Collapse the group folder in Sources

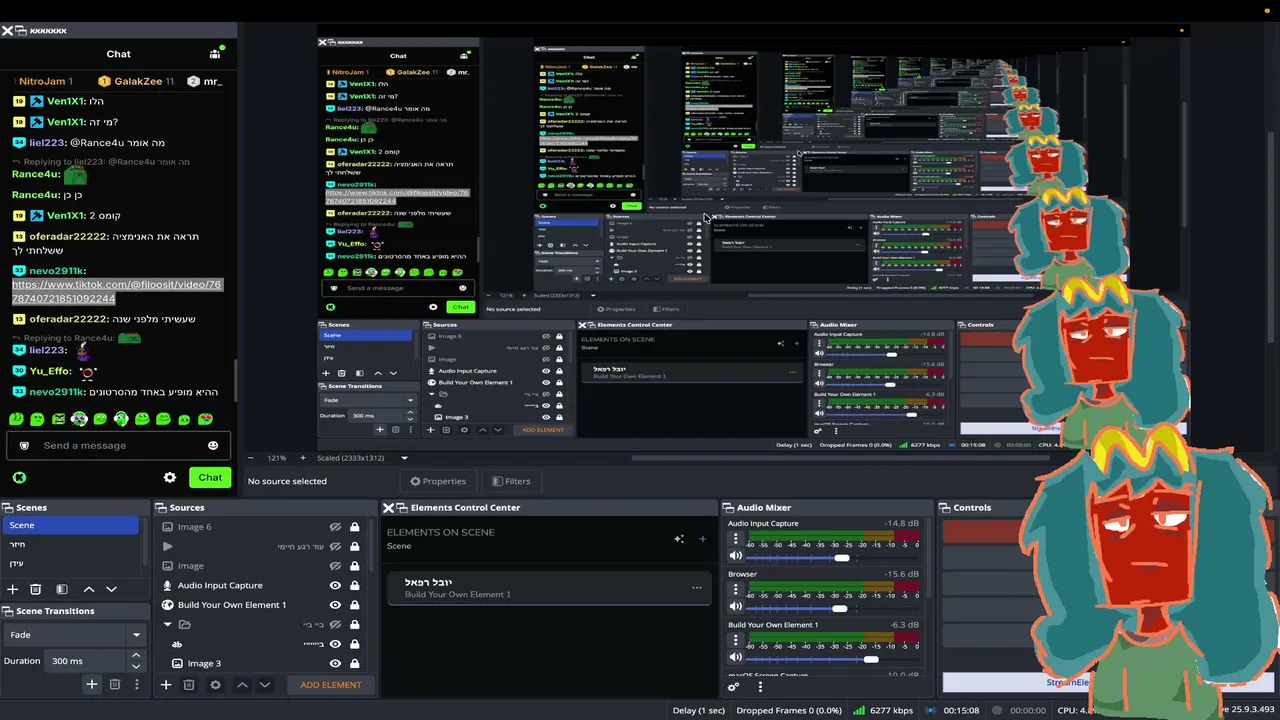coord(168,624)
